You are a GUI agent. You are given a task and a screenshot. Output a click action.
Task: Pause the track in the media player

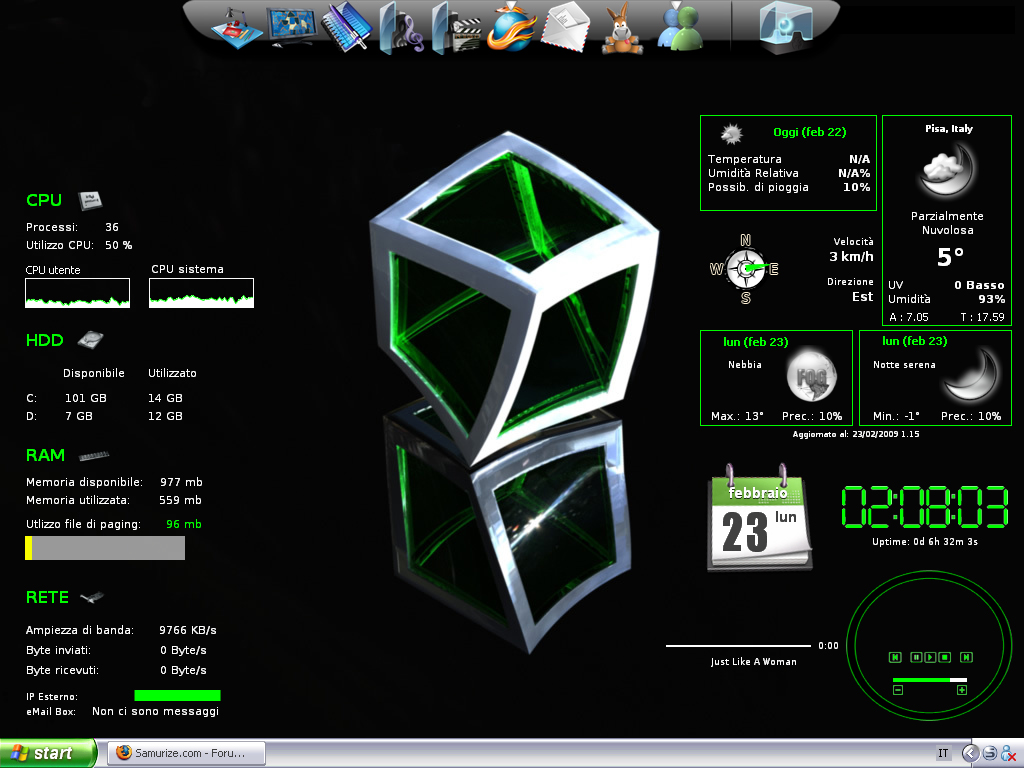[915, 657]
